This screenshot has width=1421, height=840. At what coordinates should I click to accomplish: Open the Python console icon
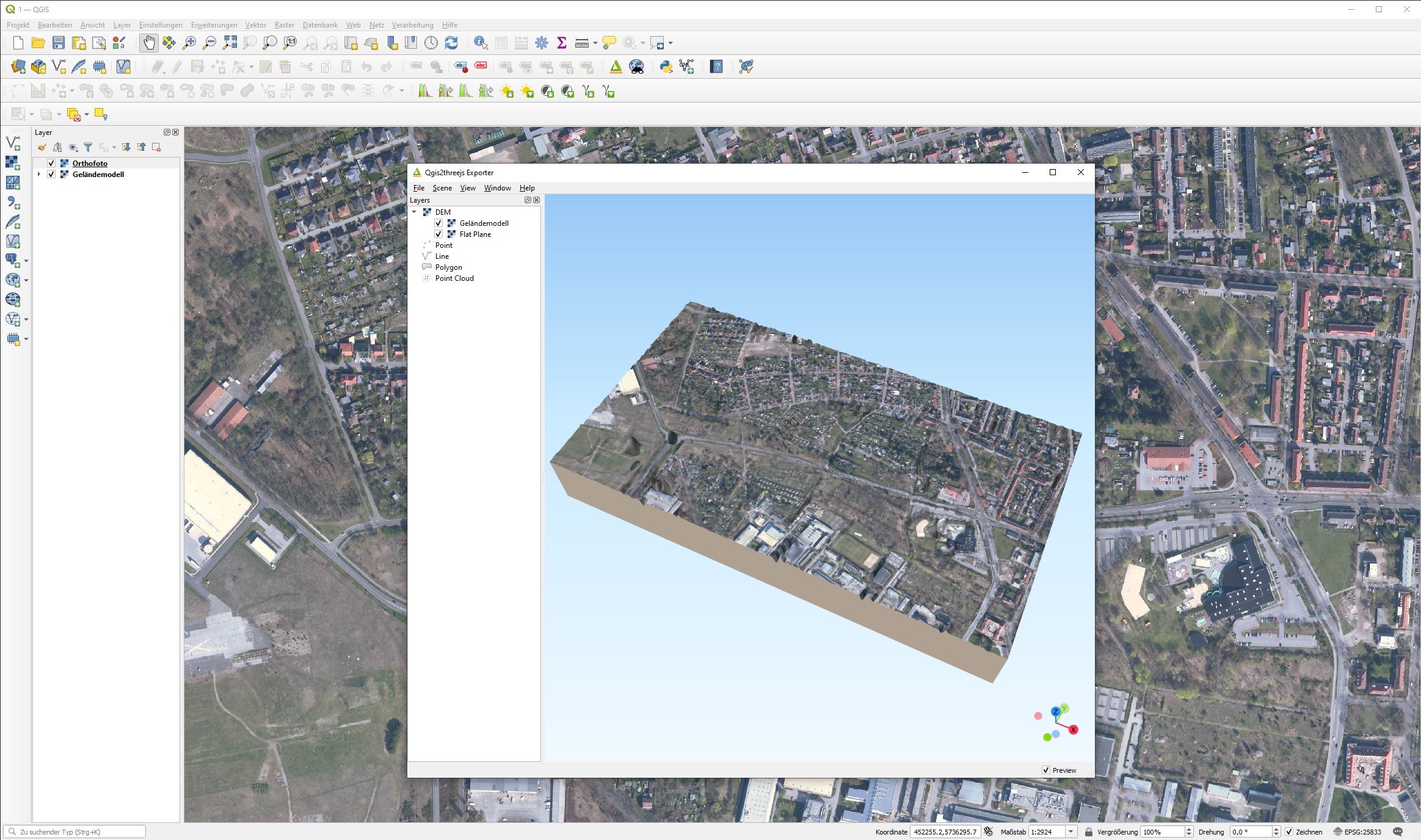pyautogui.click(x=666, y=67)
